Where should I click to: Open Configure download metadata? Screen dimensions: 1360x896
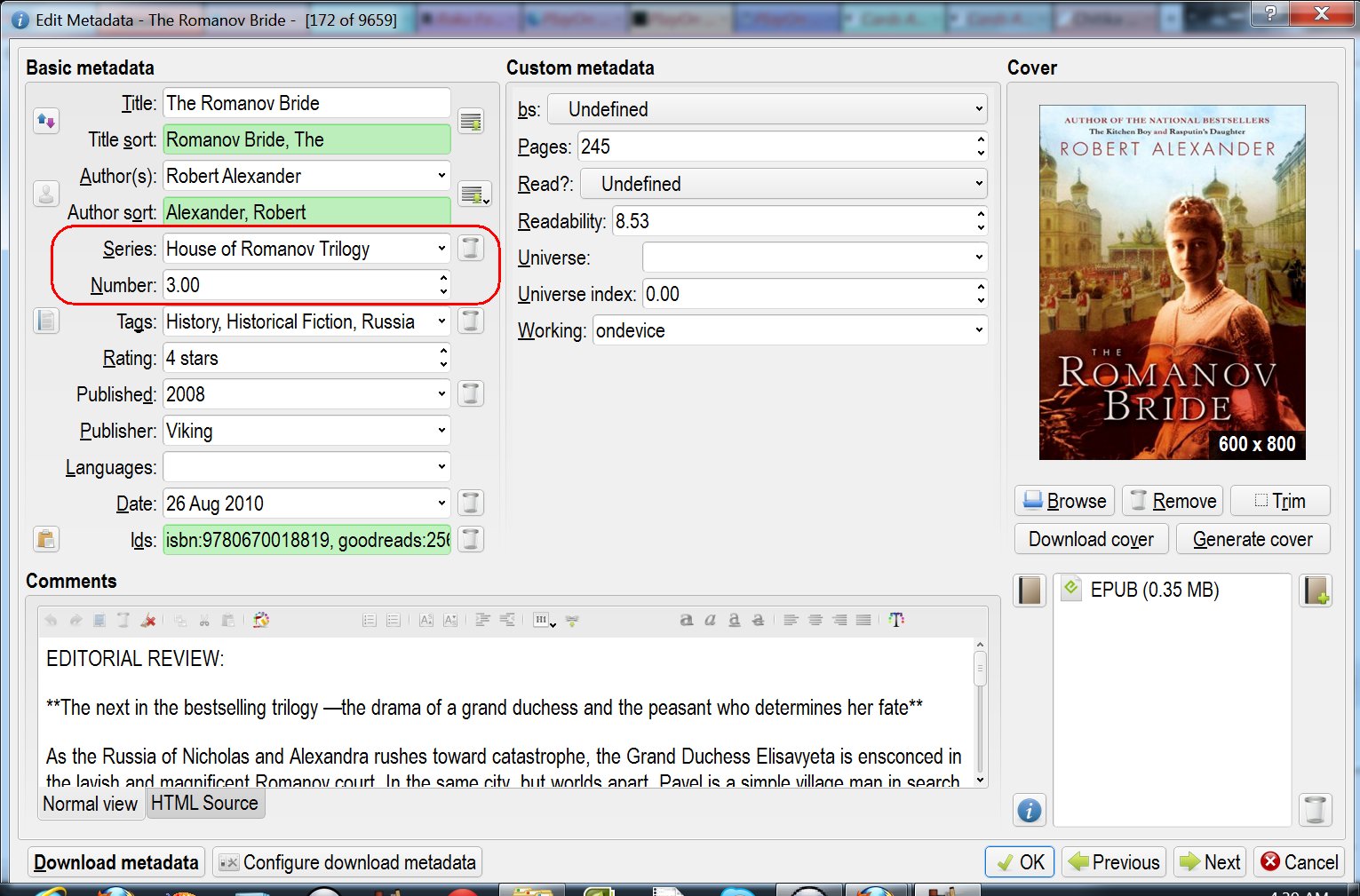click(347, 862)
